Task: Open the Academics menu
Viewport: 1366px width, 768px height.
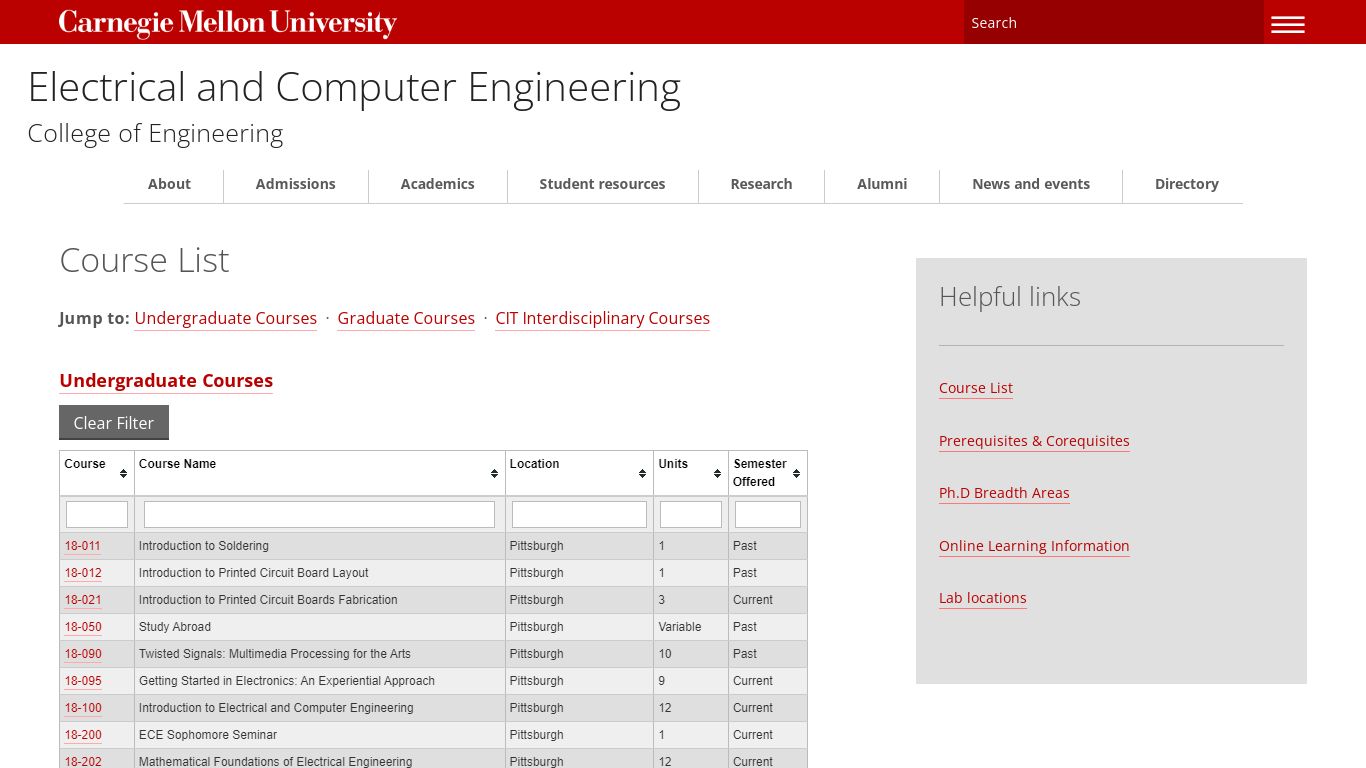Action: click(x=437, y=184)
